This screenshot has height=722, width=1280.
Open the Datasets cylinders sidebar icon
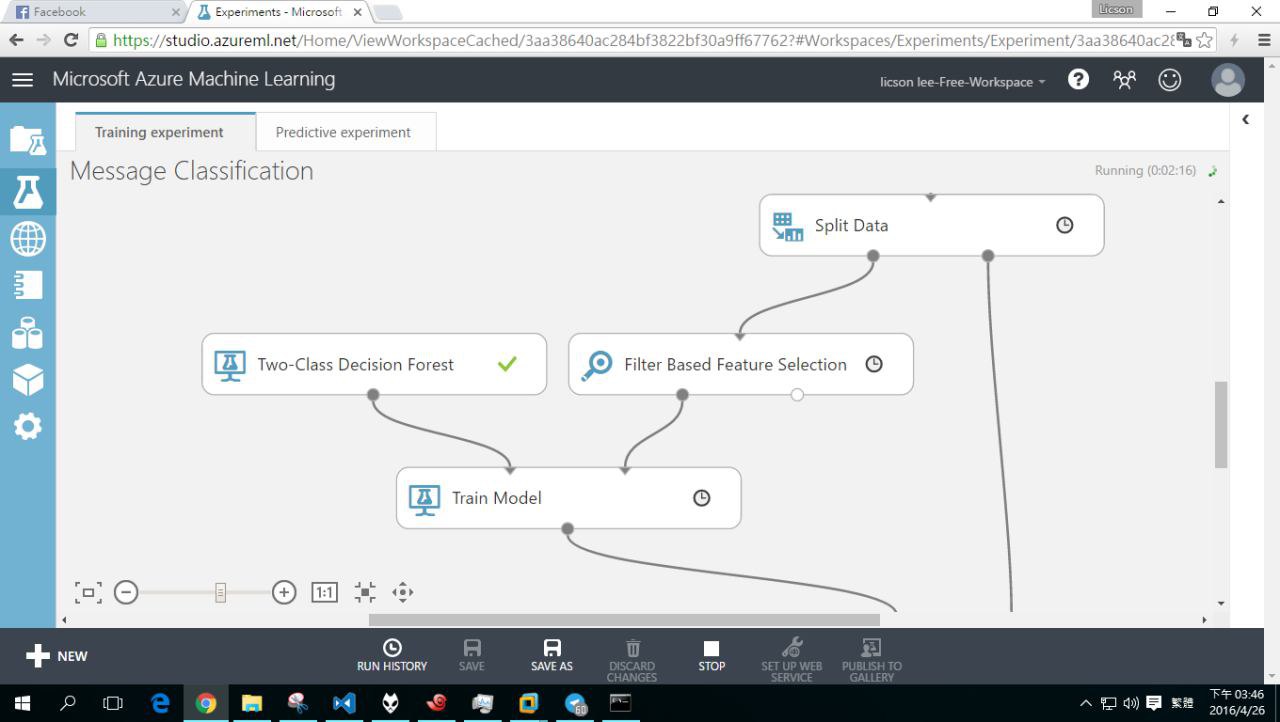click(28, 333)
